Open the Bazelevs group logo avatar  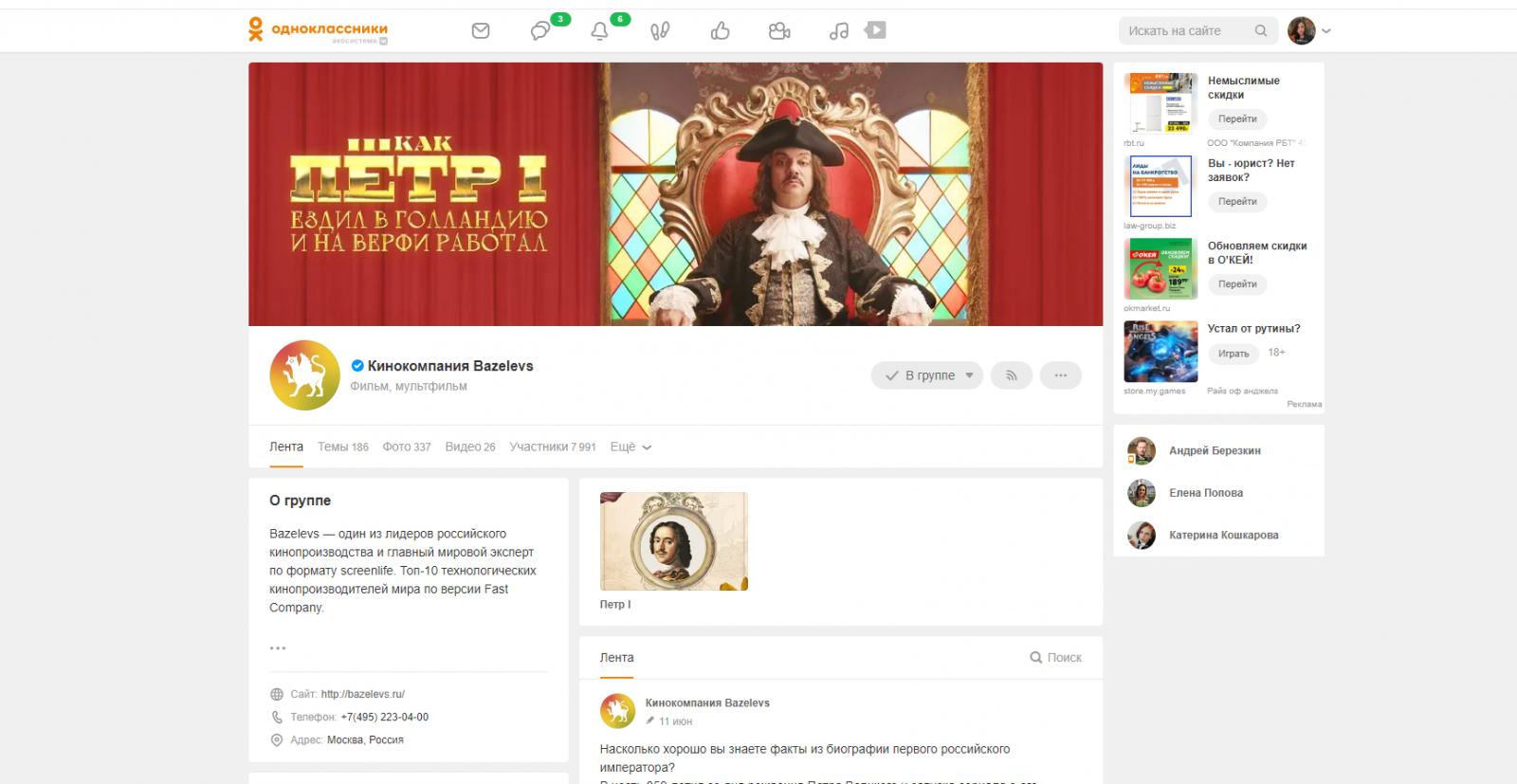[304, 375]
